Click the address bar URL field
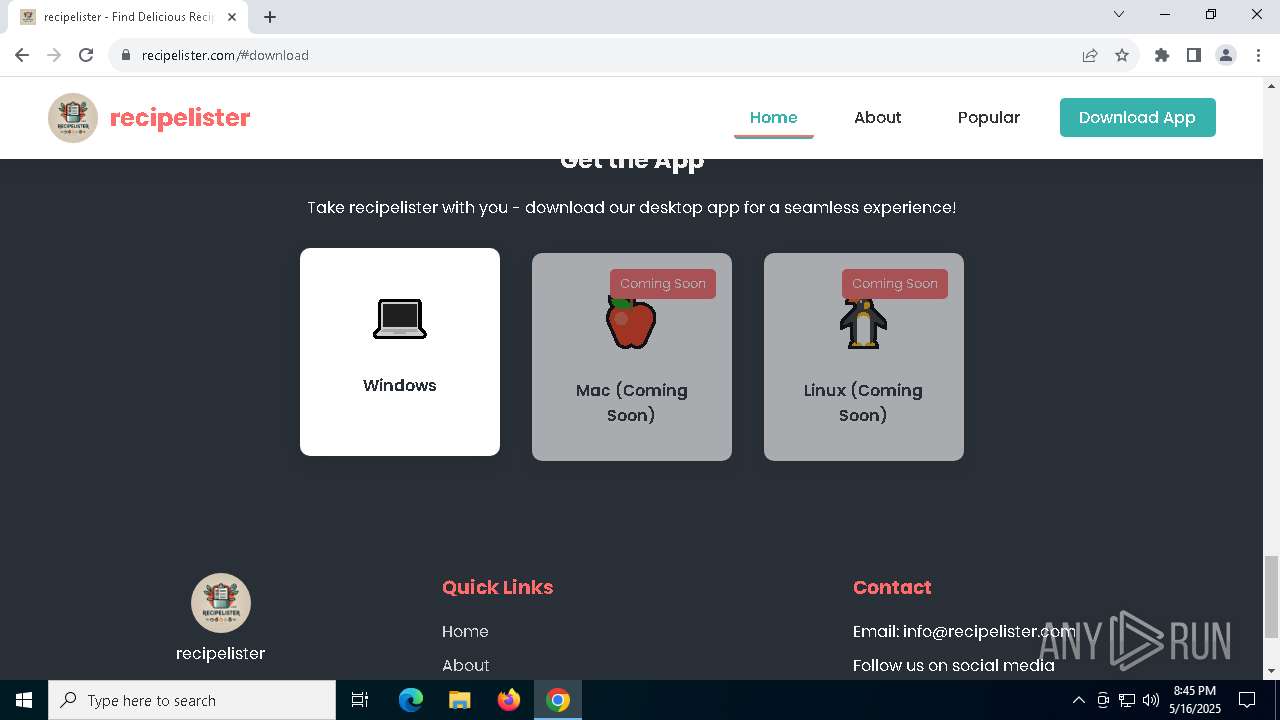This screenshot has width=1280, height=720. coord(600,55)
